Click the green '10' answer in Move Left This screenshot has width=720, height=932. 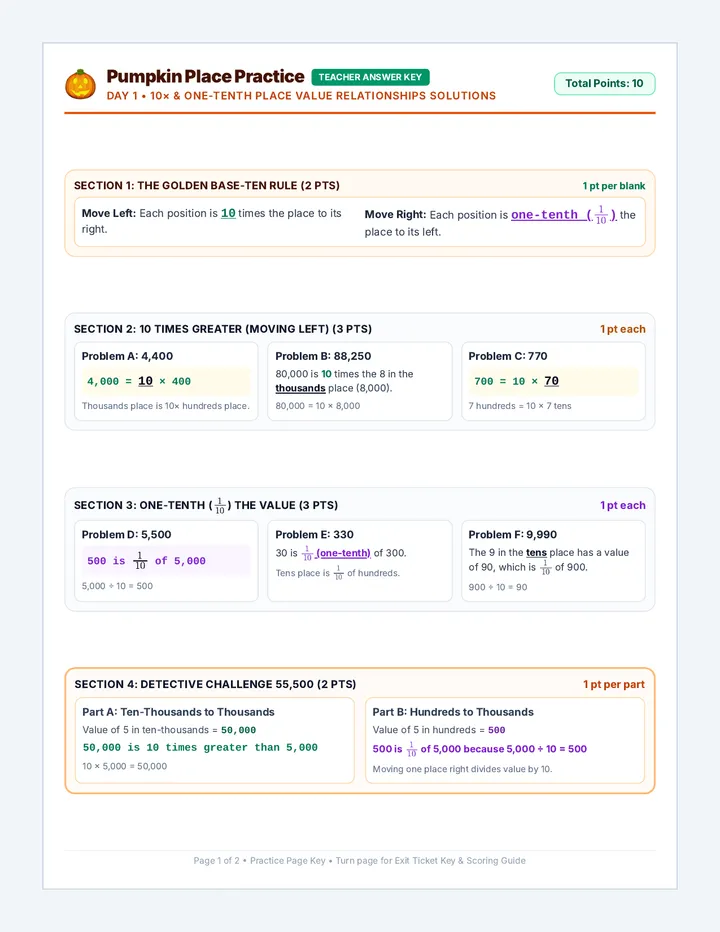(x=228, y=213)
